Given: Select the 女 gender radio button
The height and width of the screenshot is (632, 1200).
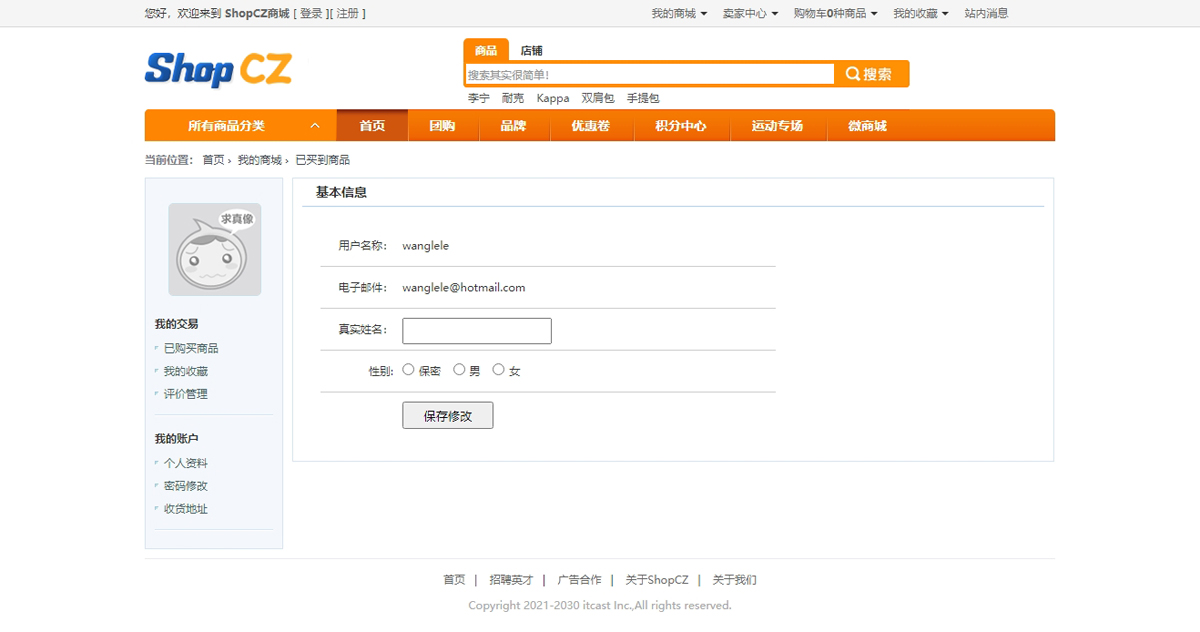Looking at the screenshot, I should [x=498, y=370].
